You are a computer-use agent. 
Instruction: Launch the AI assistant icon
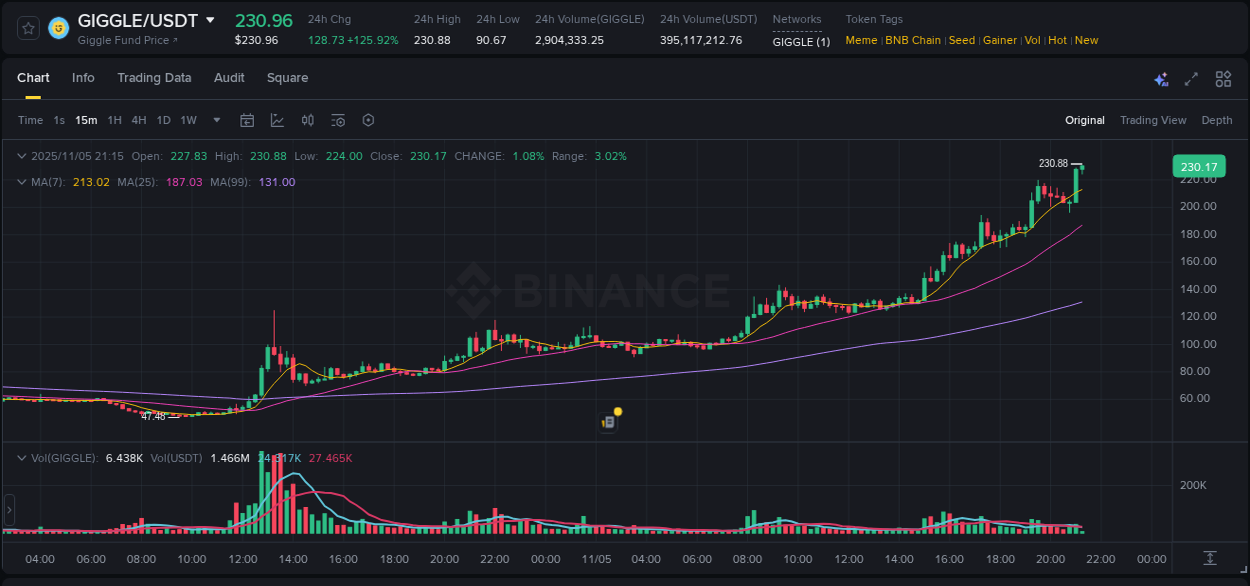click(1160, 78)
